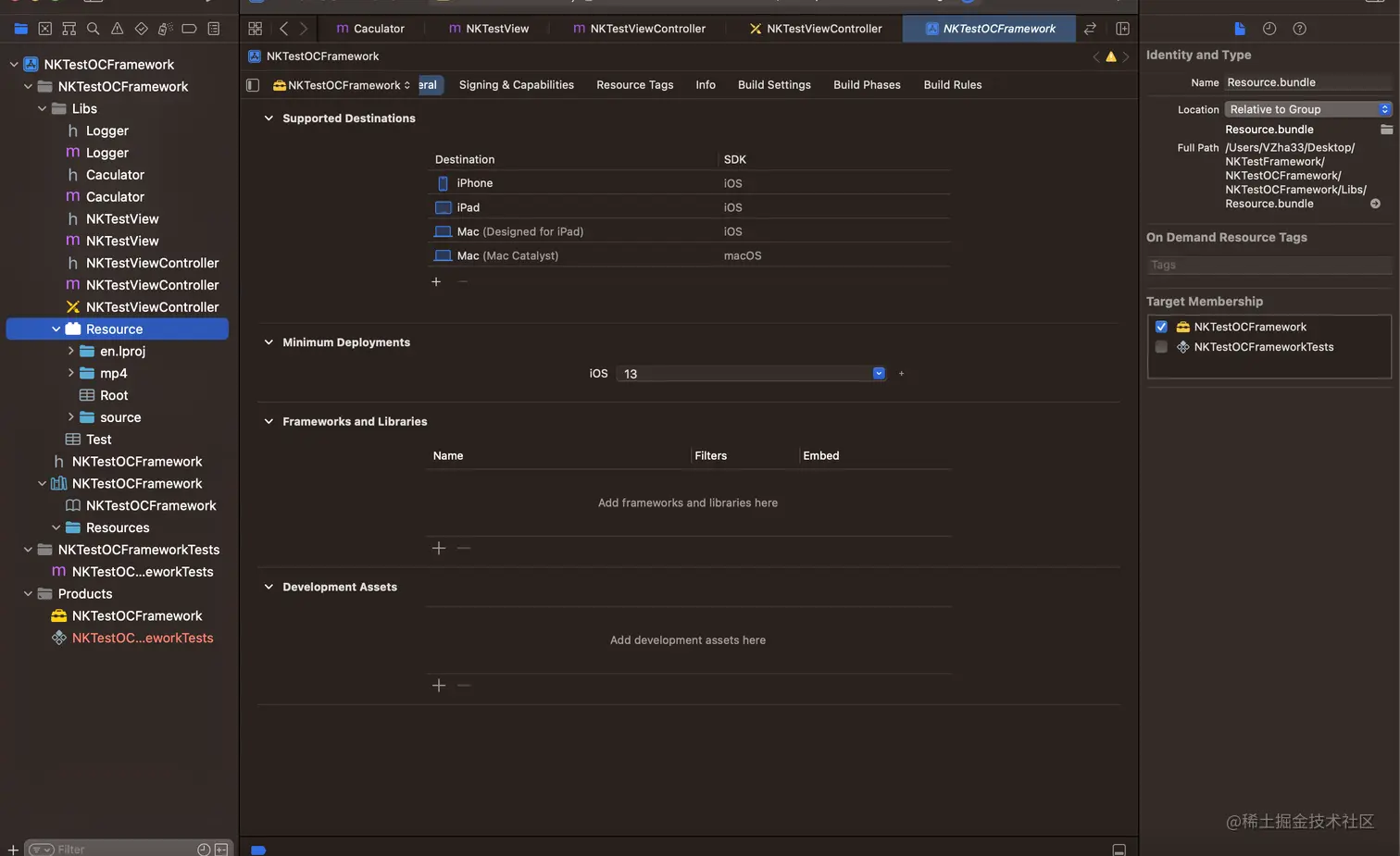The image size is (1400, 856).
Task: Add an editor on the right
Action: point(1122,29)
